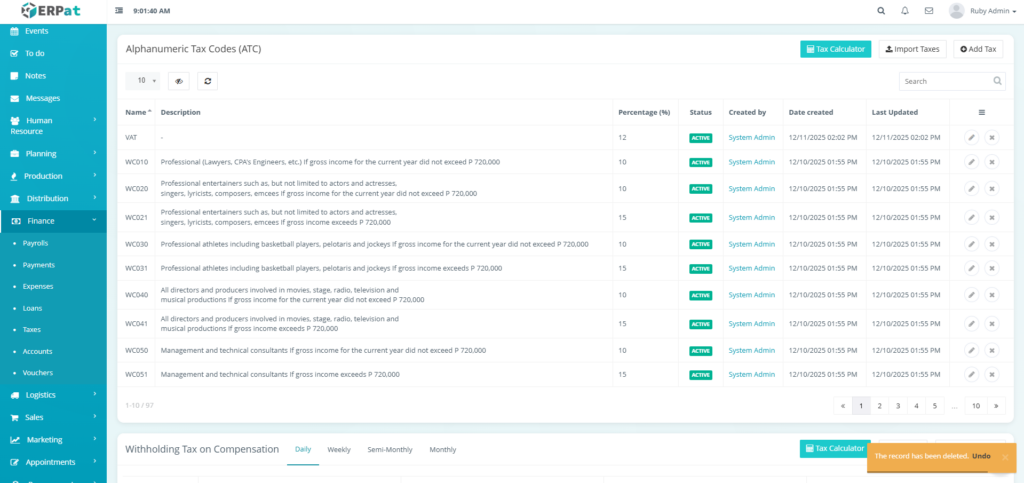Screen dimensions: 1024x483
Task: Toggle column visibility with the eye icon
Action: pyautogui.click(x=179, y=81)
